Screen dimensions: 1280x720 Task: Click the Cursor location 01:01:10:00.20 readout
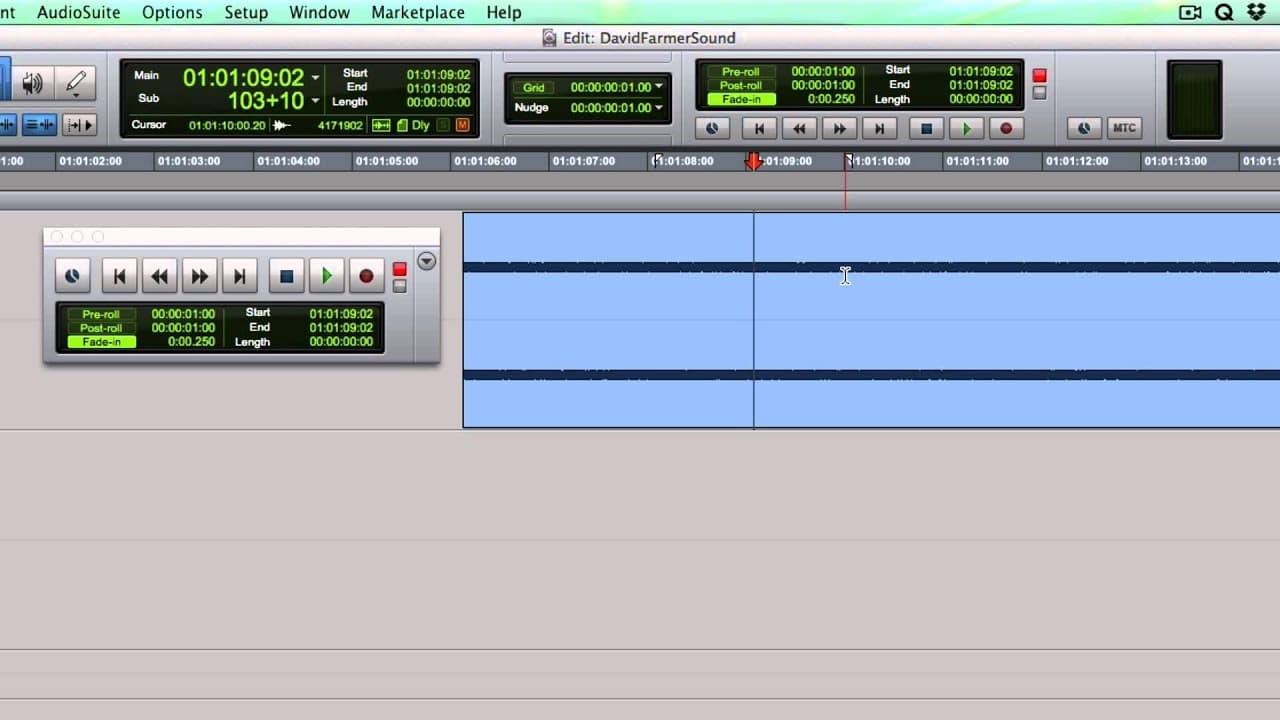[x=227, y=125]
